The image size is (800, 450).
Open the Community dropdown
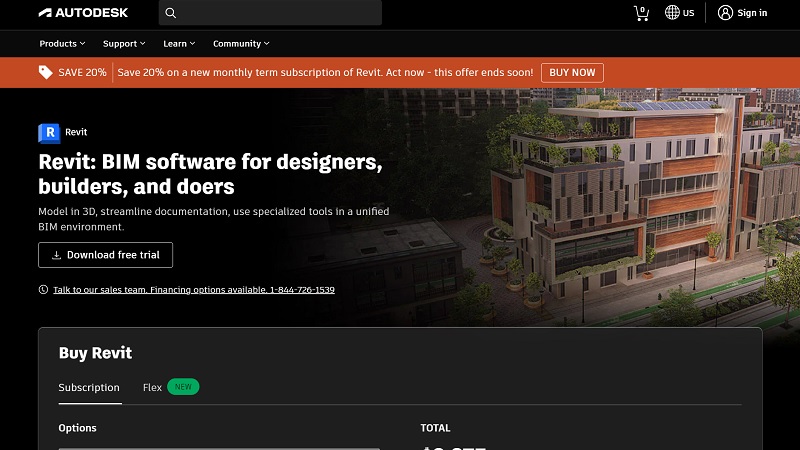(241, 44)
